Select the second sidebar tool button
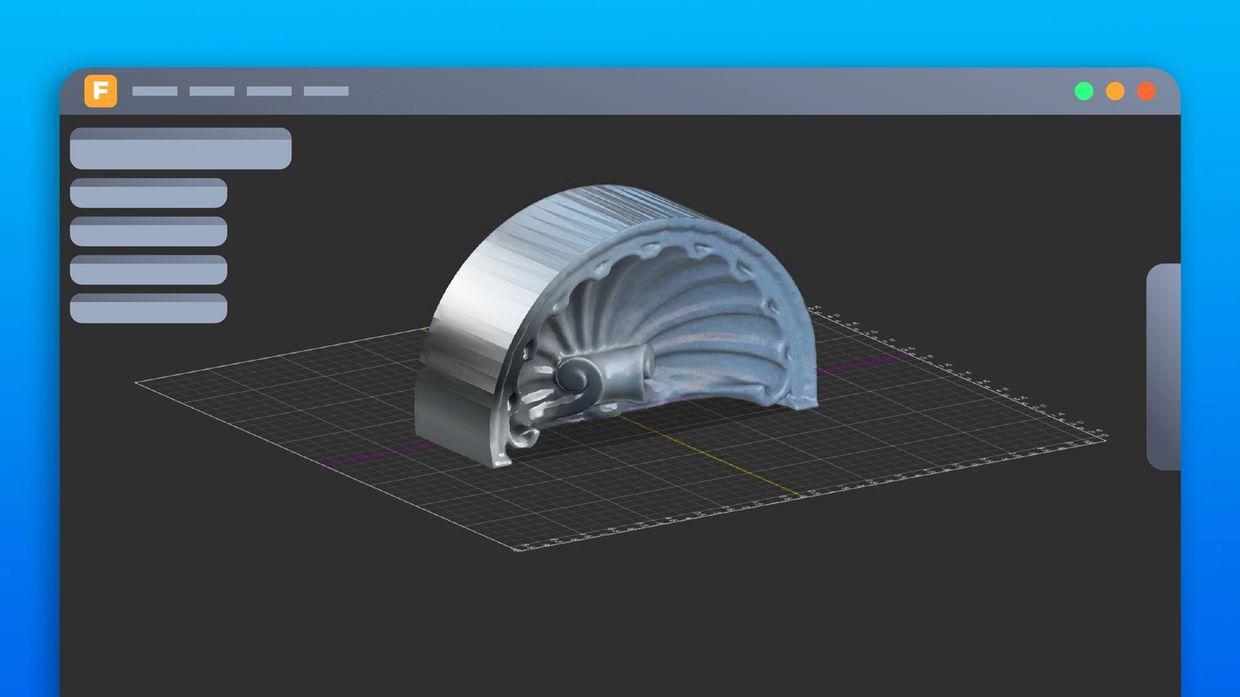The width and height of the screenshot is (1240, 697). pos(147,232)
